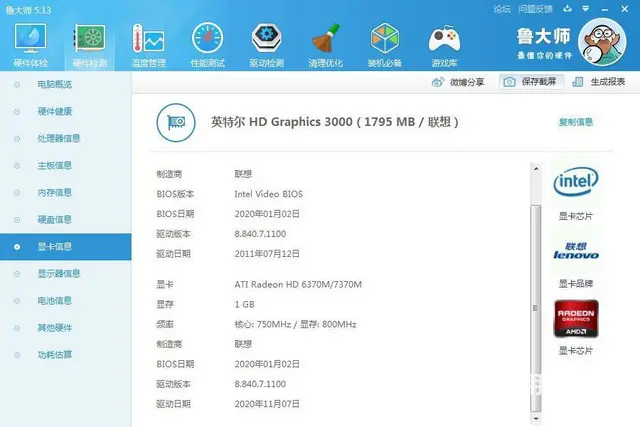This screenshot has height=427, width=640.
Task: Open 游戏库 game library controller icon
Action: click(x=444, y=45)
